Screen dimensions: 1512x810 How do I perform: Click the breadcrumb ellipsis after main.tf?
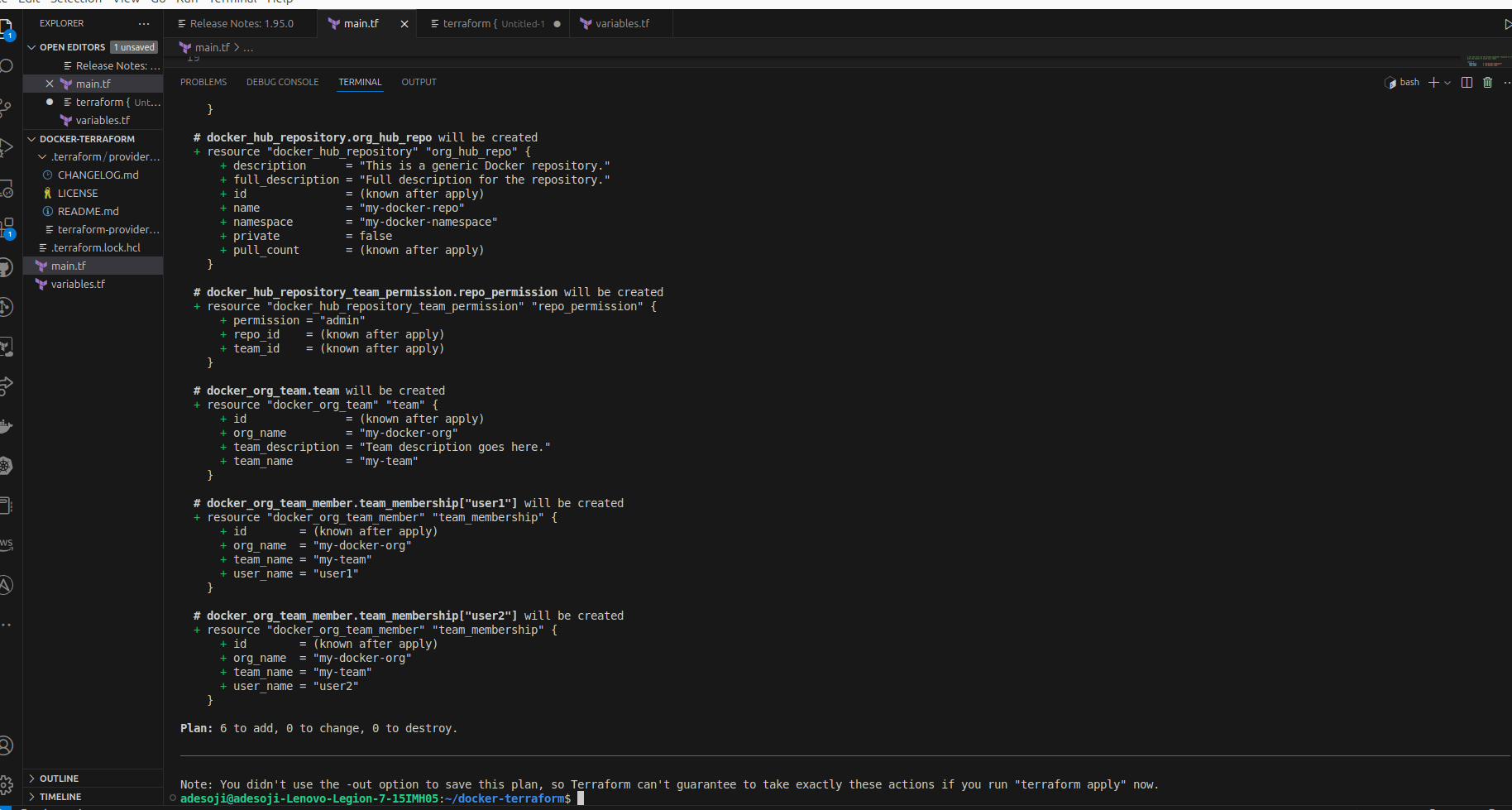[x=248, y=47]
